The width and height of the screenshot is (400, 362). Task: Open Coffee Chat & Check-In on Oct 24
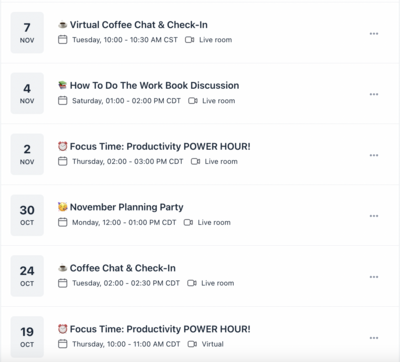coord(123,268)
